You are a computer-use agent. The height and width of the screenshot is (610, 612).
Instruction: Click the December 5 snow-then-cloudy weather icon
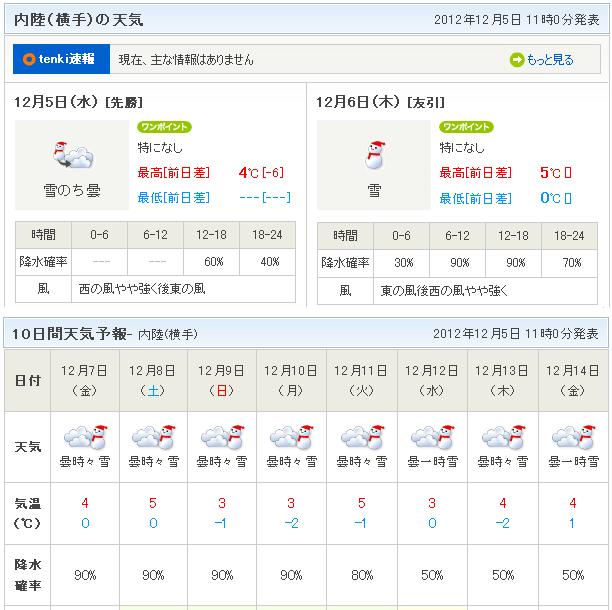(73, 155)
